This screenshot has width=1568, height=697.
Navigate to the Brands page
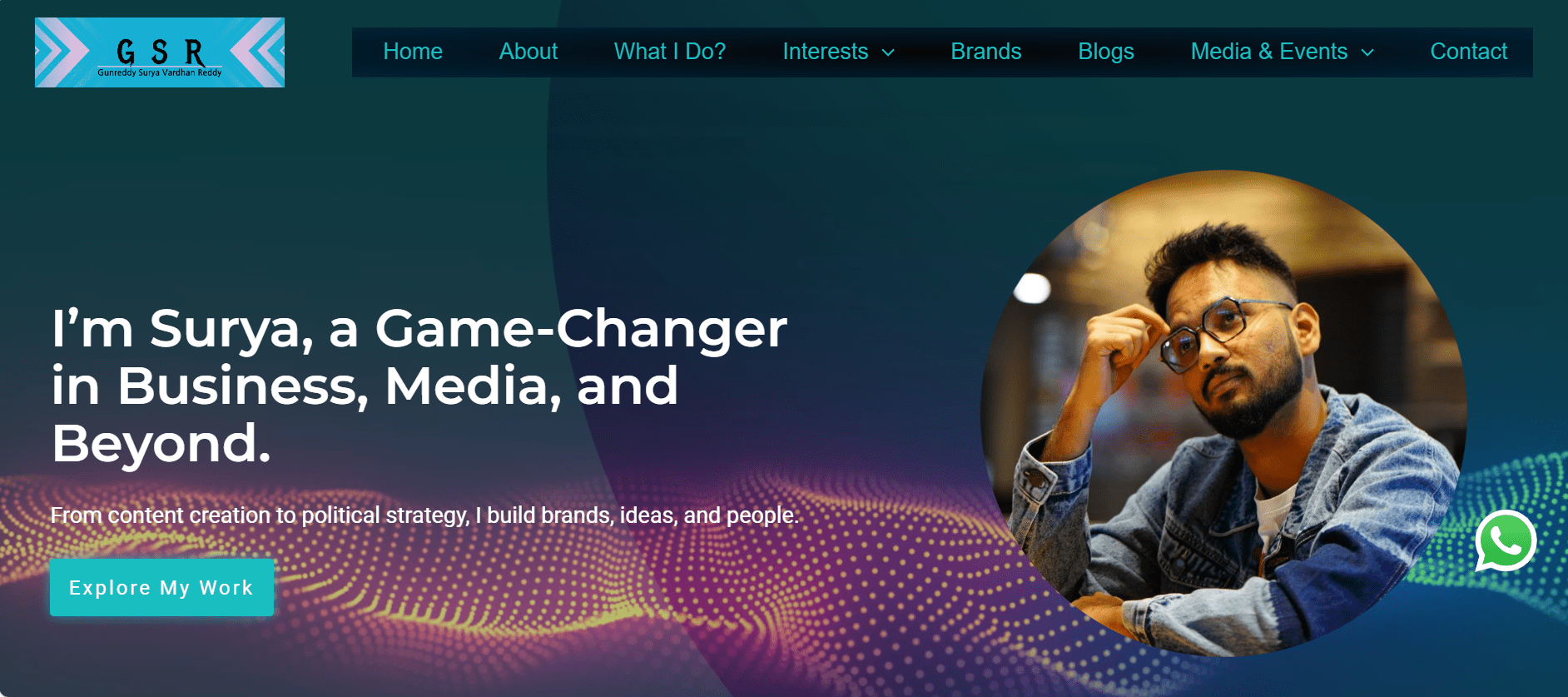(x=986, y=52)
